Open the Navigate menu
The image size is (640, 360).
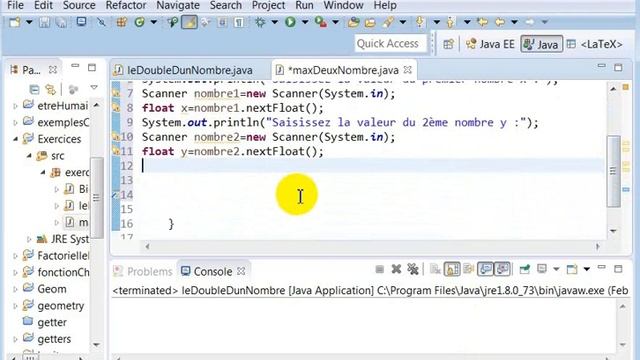[x=178, y=5]
